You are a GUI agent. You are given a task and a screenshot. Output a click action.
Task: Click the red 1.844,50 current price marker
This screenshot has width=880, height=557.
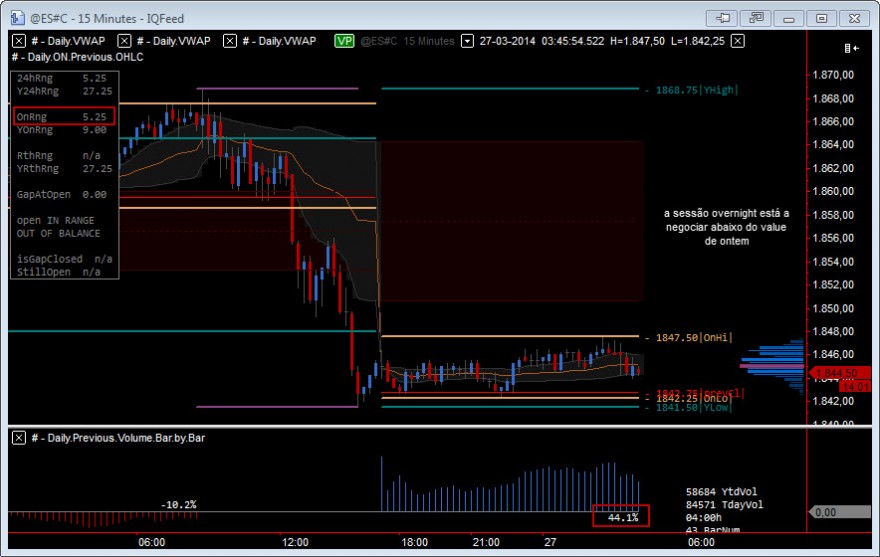pos(840,373)
